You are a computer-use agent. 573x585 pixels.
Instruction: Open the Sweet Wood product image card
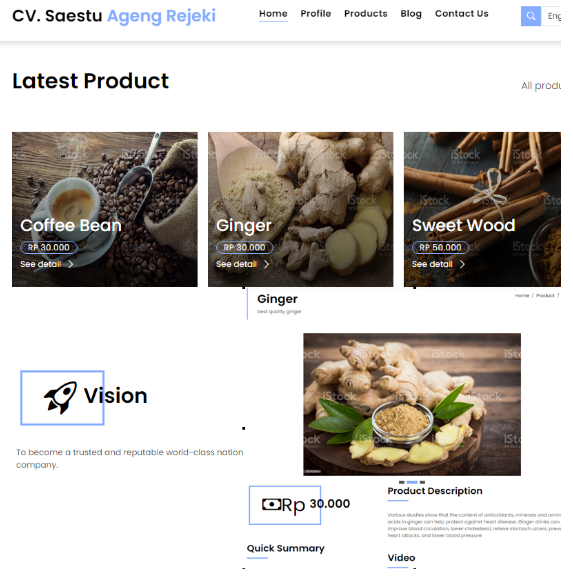[482, 209]
